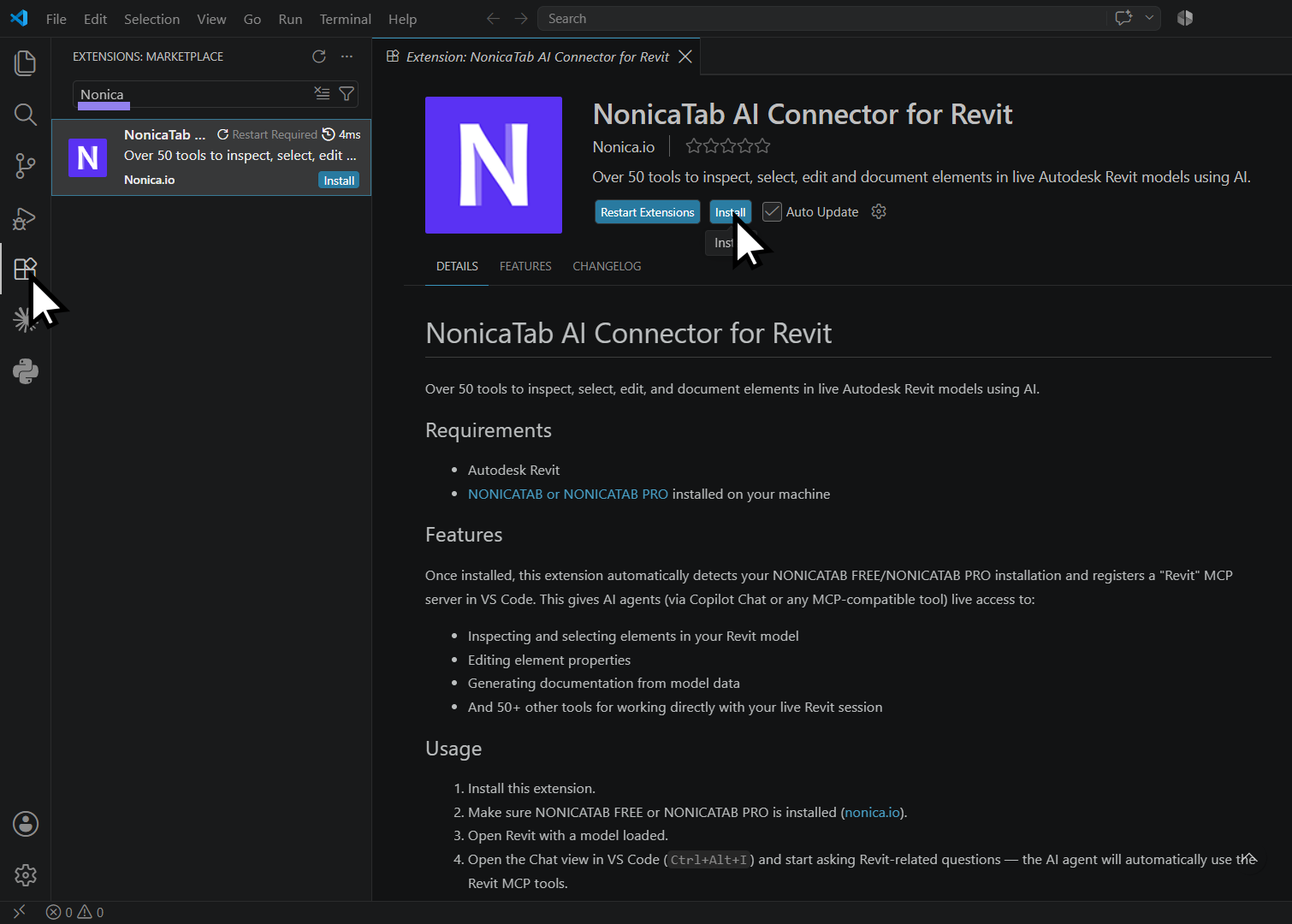1292x924 pixels.
Task: Switch to the FEATURES tab
Action: point(525,266)
